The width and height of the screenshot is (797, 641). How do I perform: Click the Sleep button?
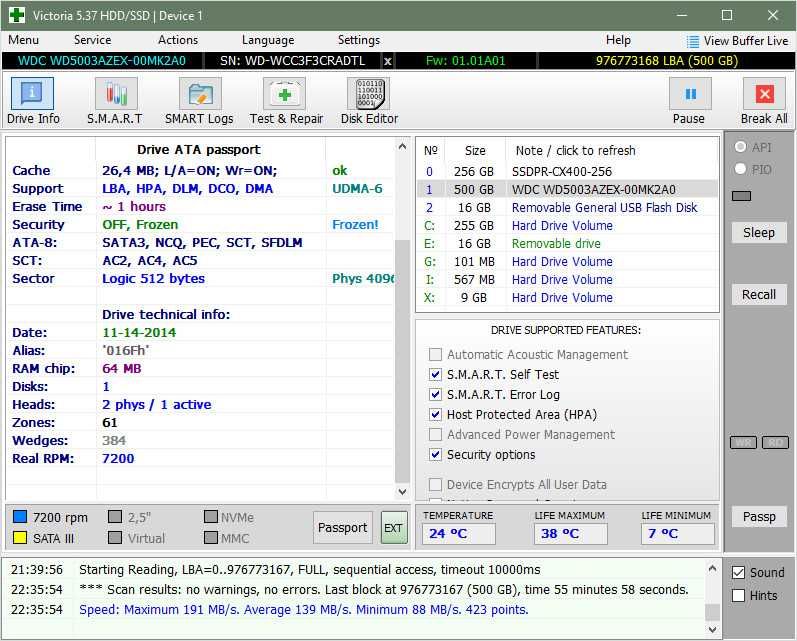click(759, 233)
